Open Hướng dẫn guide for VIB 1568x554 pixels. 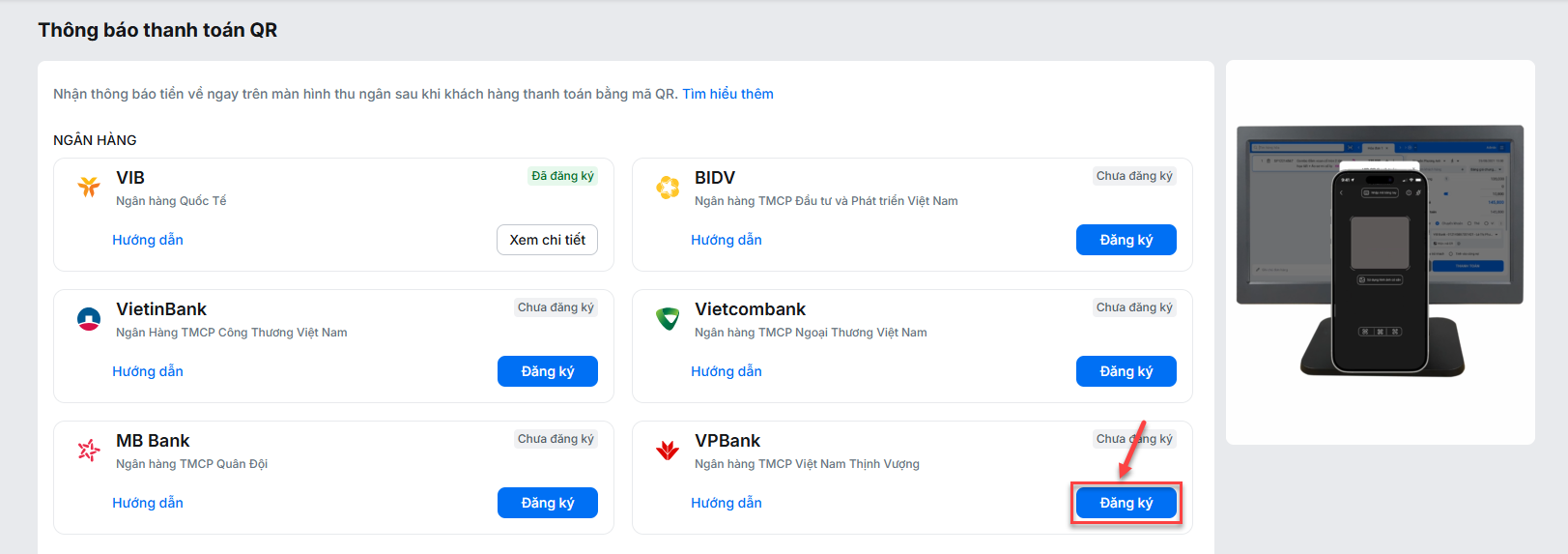(148, 240)
